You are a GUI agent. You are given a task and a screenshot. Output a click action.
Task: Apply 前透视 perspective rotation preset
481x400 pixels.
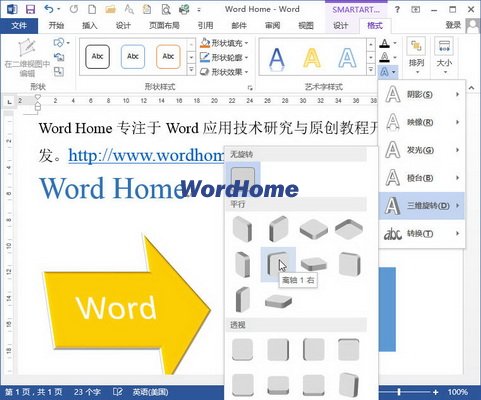(x=243, y=349)
